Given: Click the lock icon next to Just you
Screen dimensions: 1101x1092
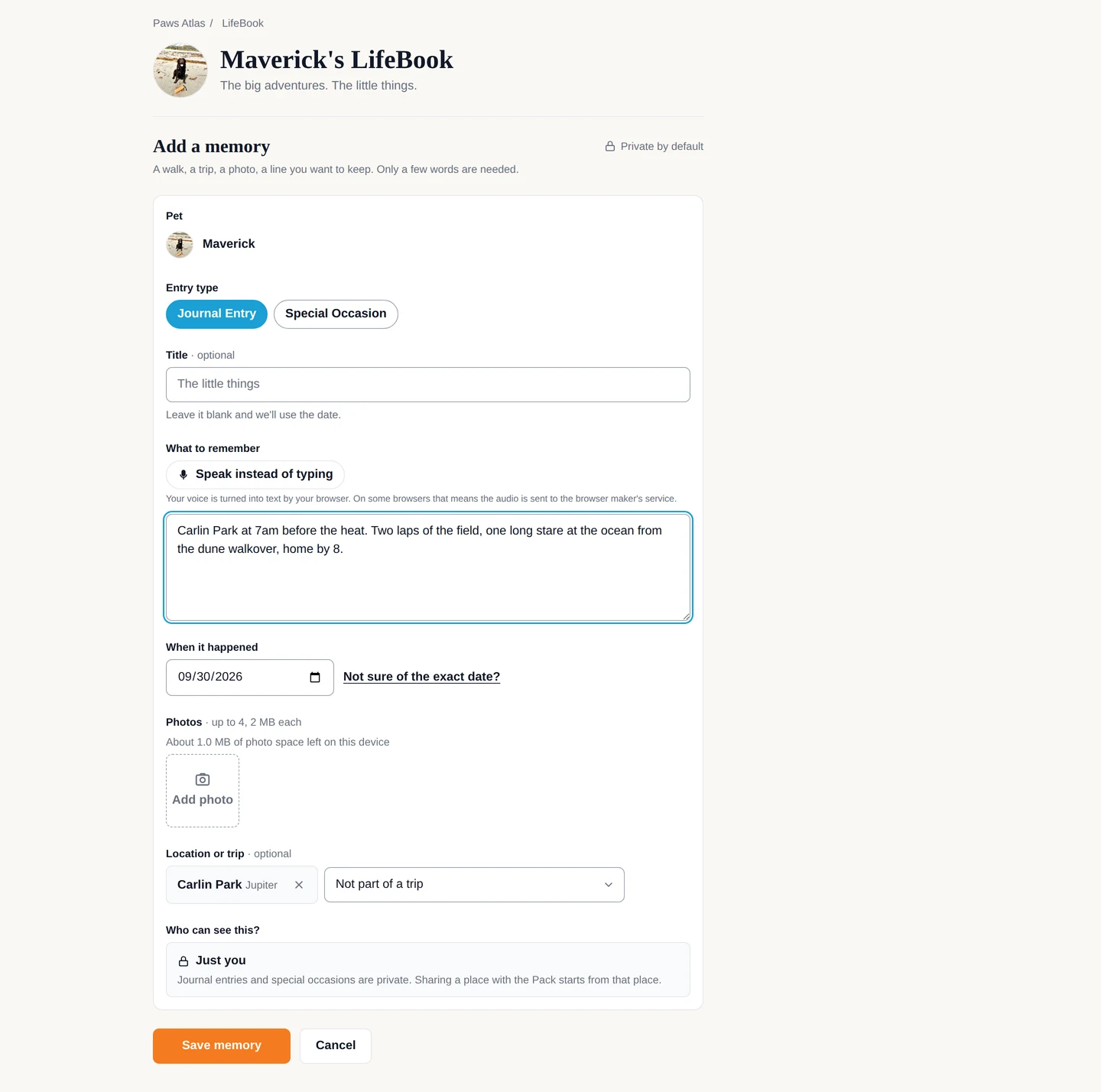Looking at the screenshot, I should point(183,961).
